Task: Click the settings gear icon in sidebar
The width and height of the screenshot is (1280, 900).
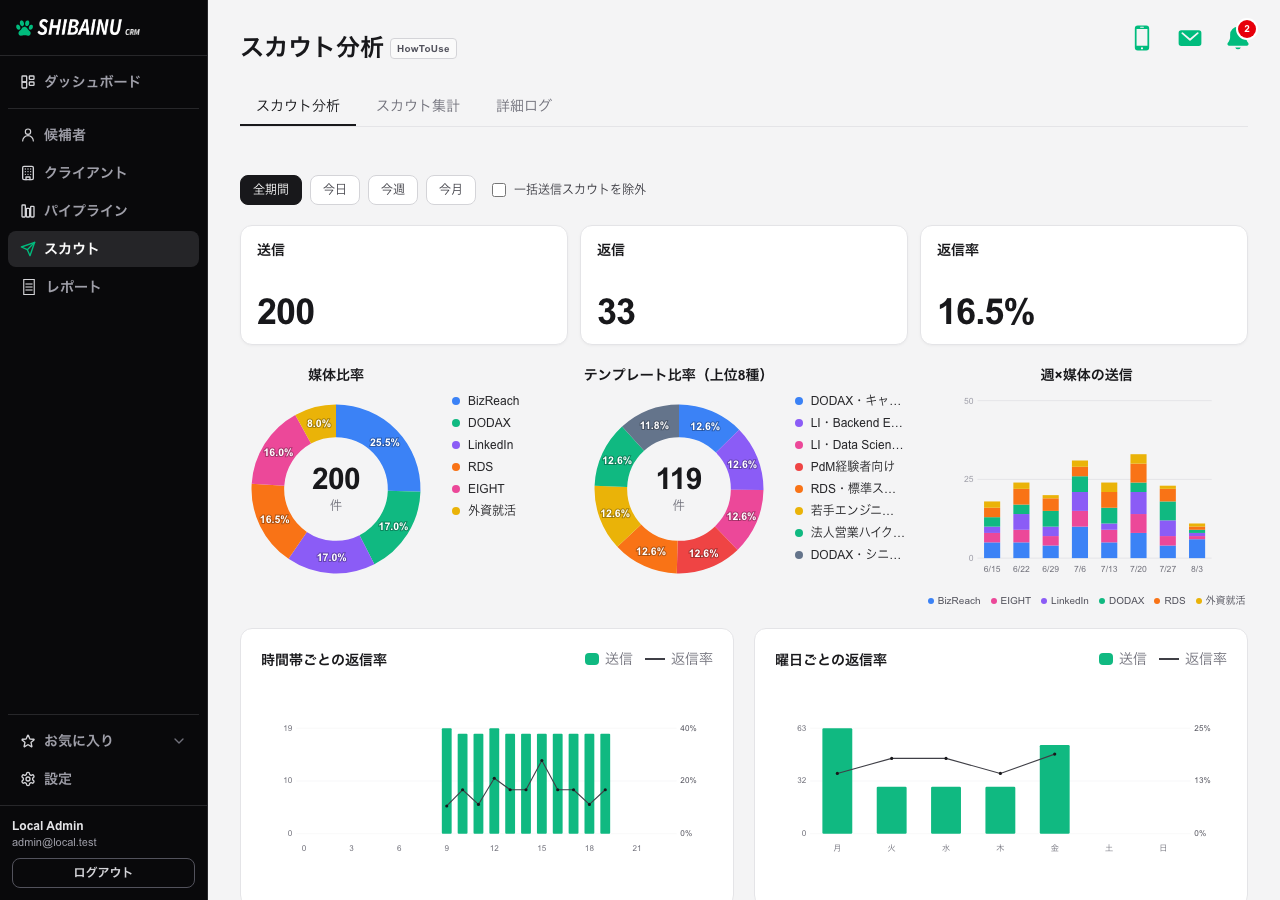Action: [x=28, y=779]
